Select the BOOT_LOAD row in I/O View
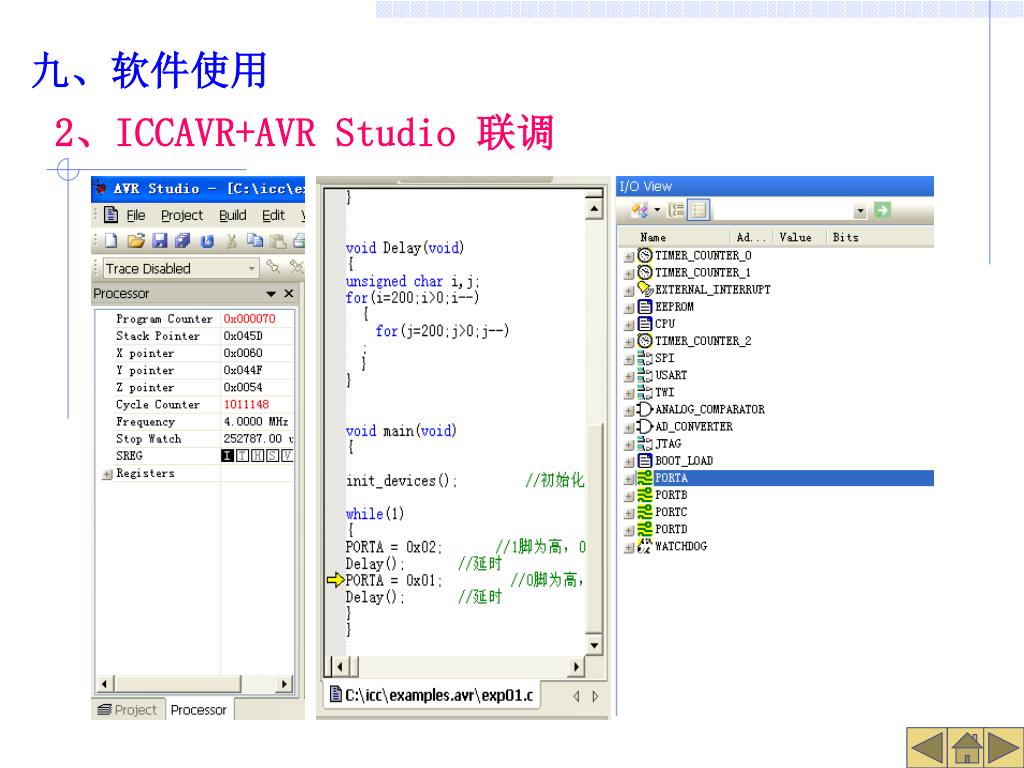The width and height of the screenshot is (1024, 768). pos(778,460)
